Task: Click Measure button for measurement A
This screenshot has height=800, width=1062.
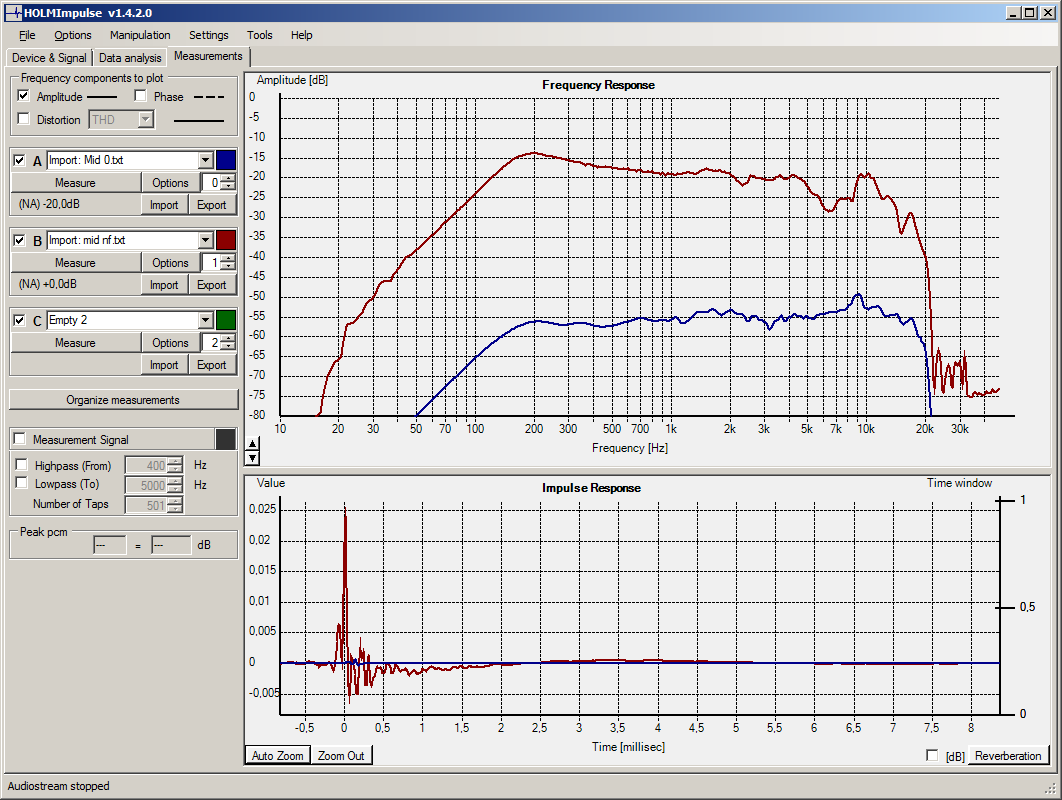Action: point(75,183)
